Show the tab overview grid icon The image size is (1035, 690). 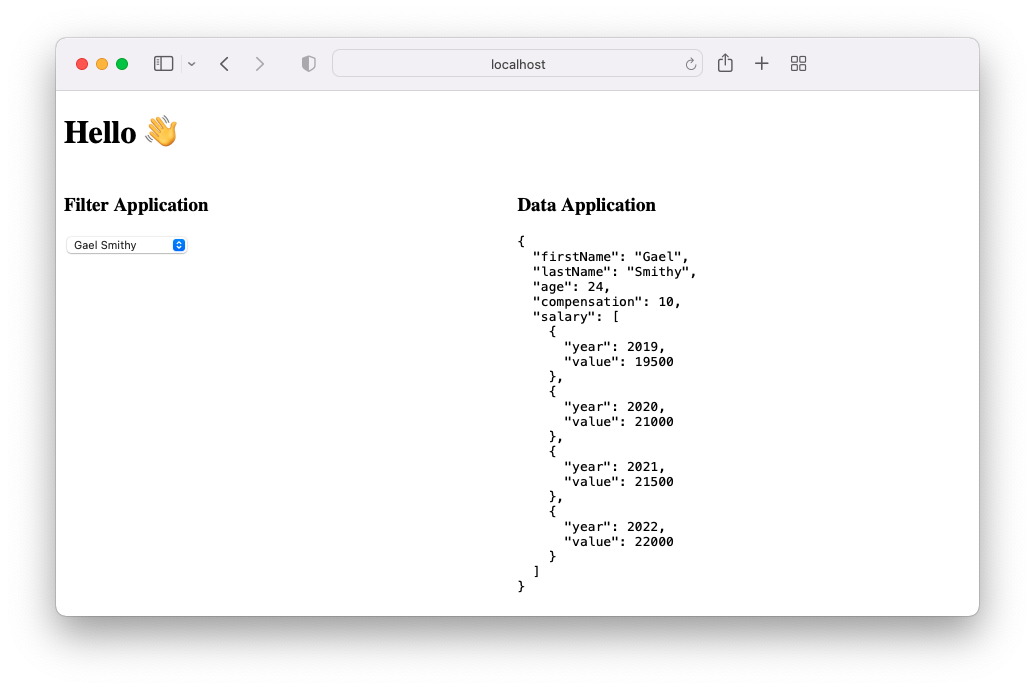click(x=798, y=63)
